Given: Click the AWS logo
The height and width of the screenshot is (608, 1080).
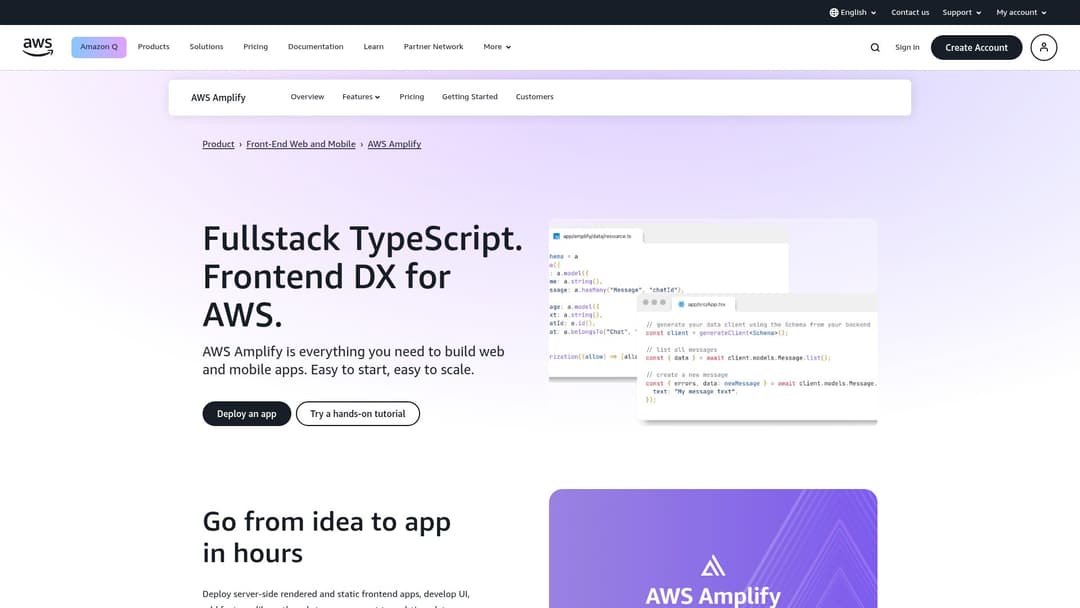Looking at the screenshot, I should pyautogui.click(x=38, y=47).
